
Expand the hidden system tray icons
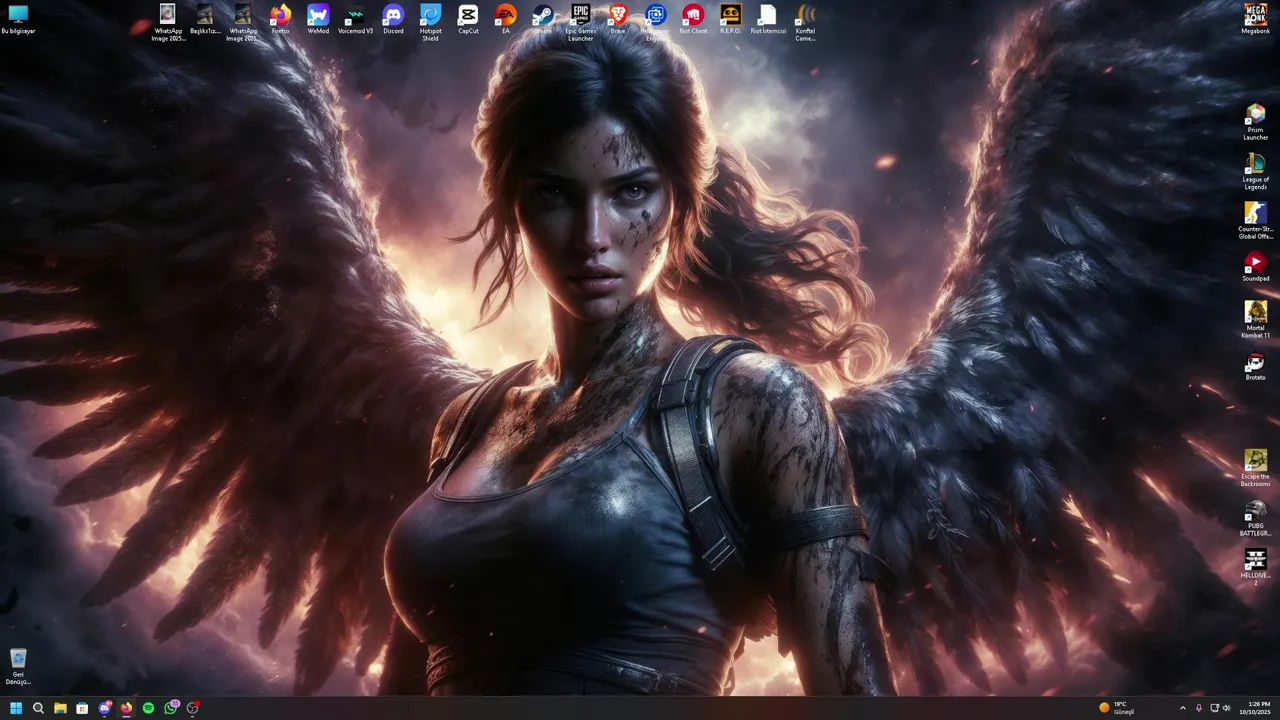[1183, 708]
